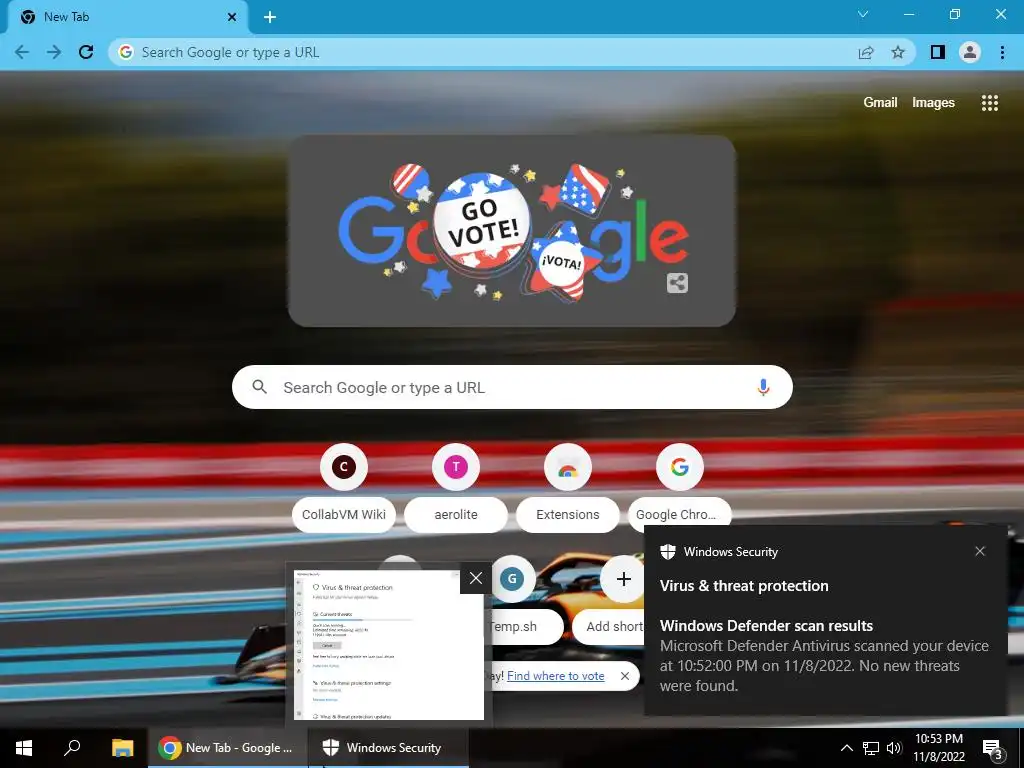Open the CollabVM Wiki shortcut
Image resolution: width=1024 pixels, height=768 pixels.
pyautogui.click(x=344, y=487)
